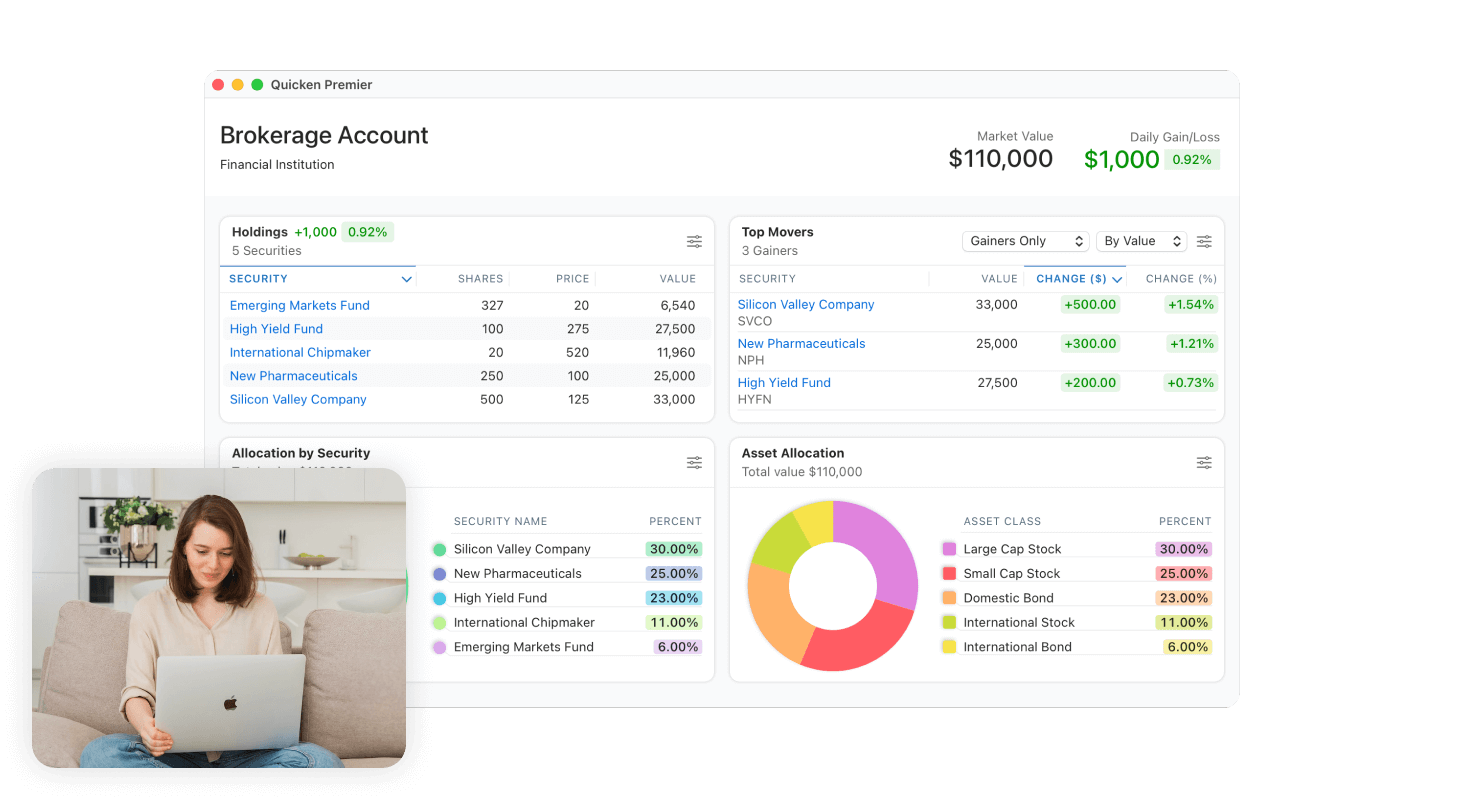
Task: Open International Chipmaker security details
Action: 300,352
